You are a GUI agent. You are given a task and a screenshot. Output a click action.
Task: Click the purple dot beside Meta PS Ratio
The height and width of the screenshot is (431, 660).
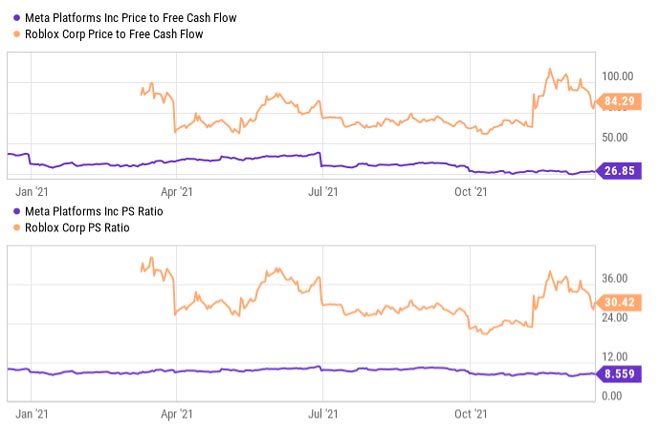click(14, 212)
